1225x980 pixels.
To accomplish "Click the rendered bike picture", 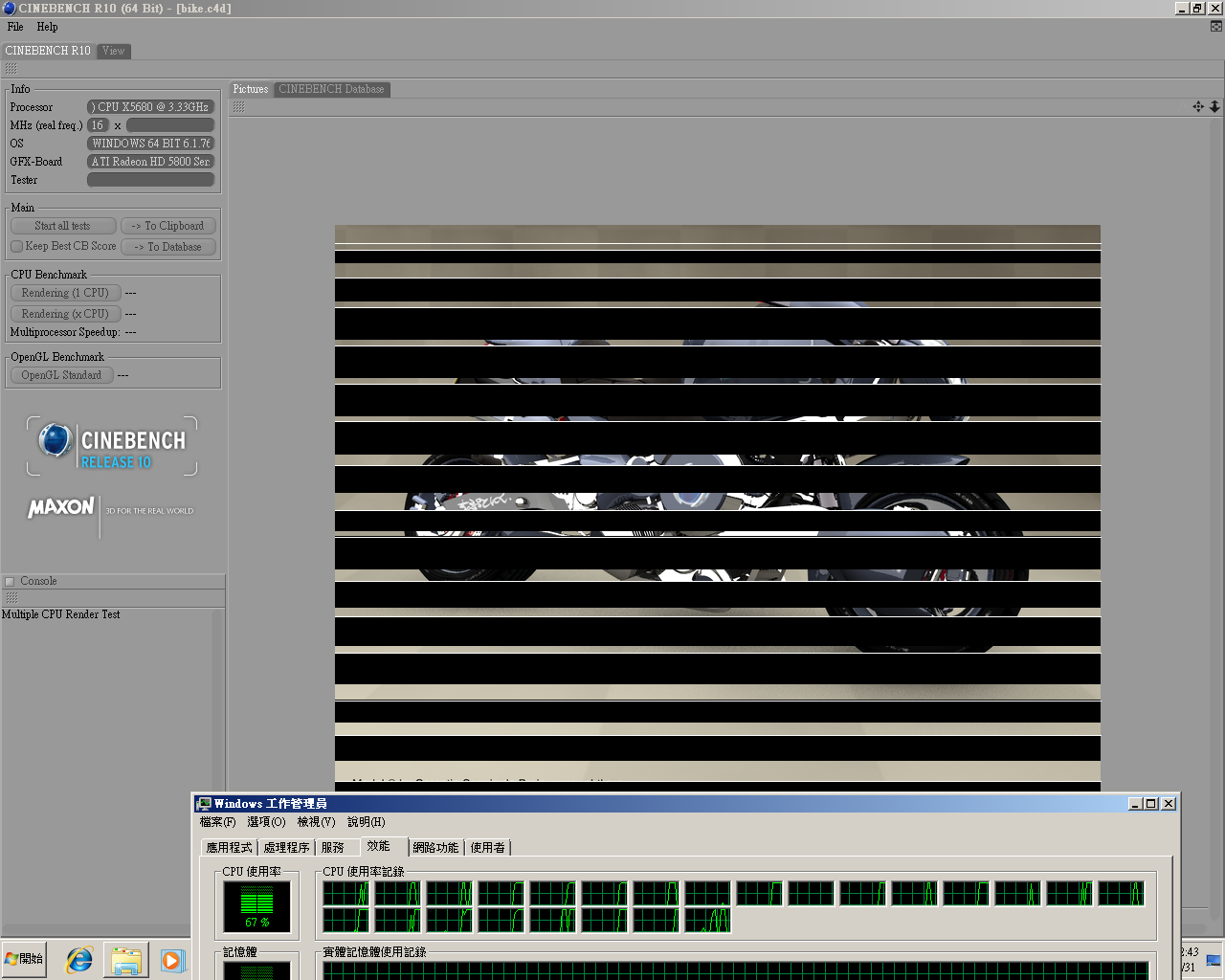I will [718, 507].
